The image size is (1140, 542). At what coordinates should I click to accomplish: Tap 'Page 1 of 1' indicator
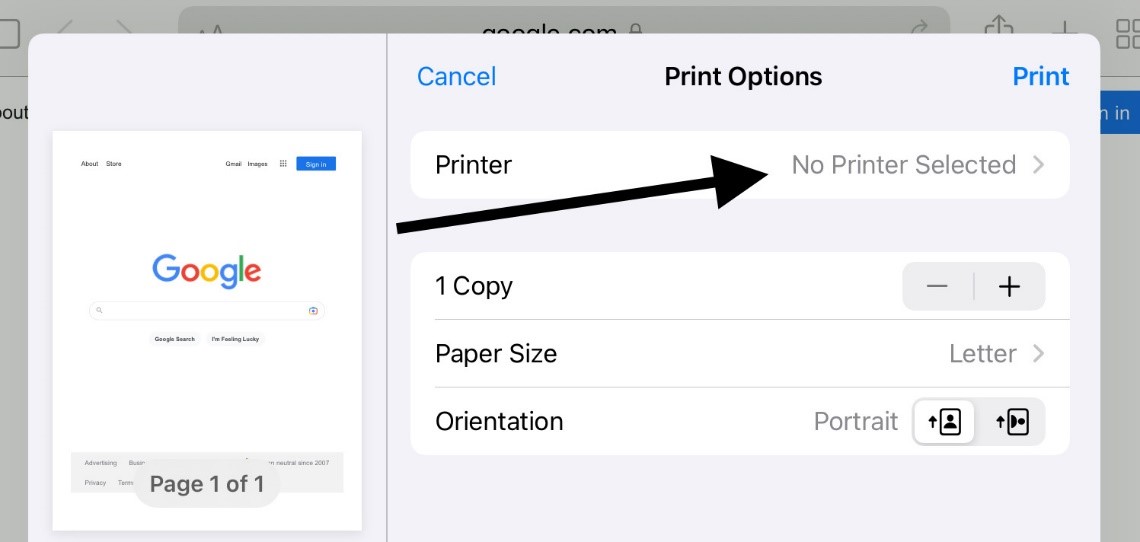coord(207,485)
